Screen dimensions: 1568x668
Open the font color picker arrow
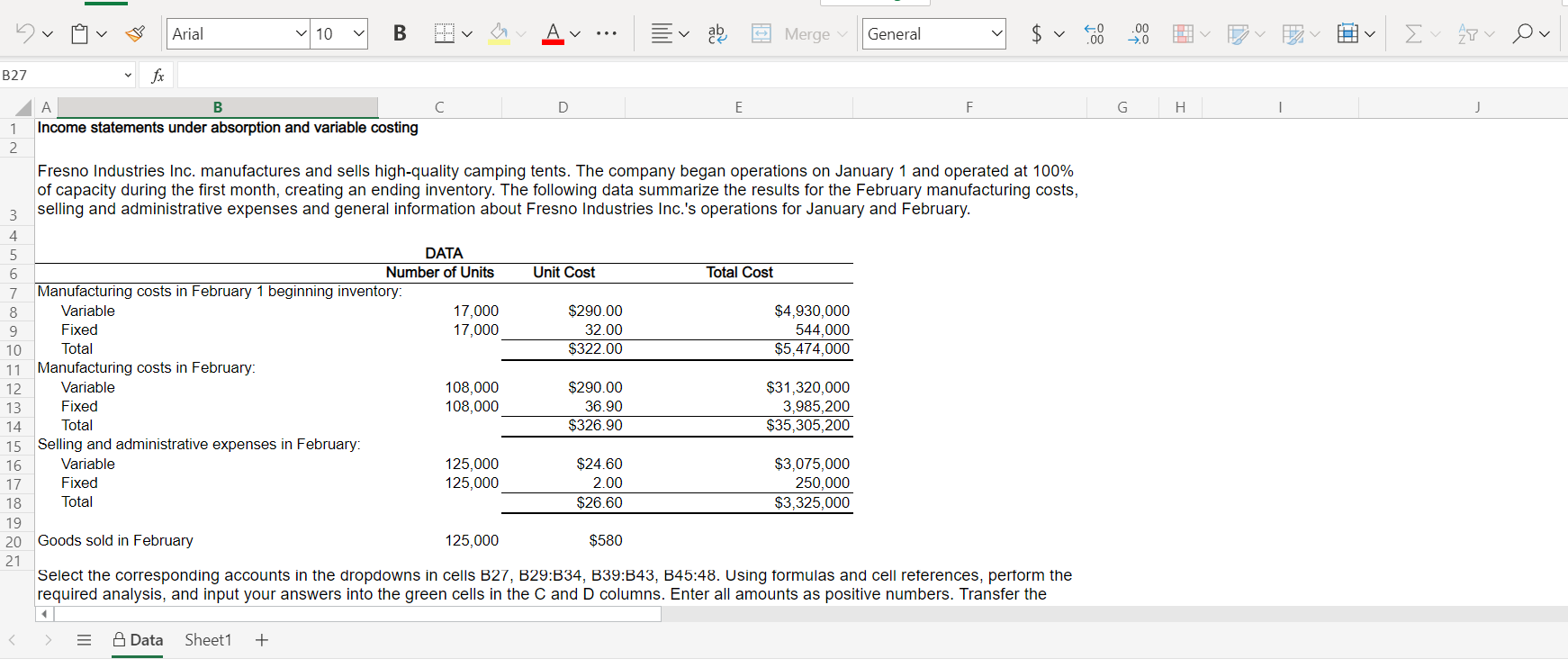coord(575,34)
